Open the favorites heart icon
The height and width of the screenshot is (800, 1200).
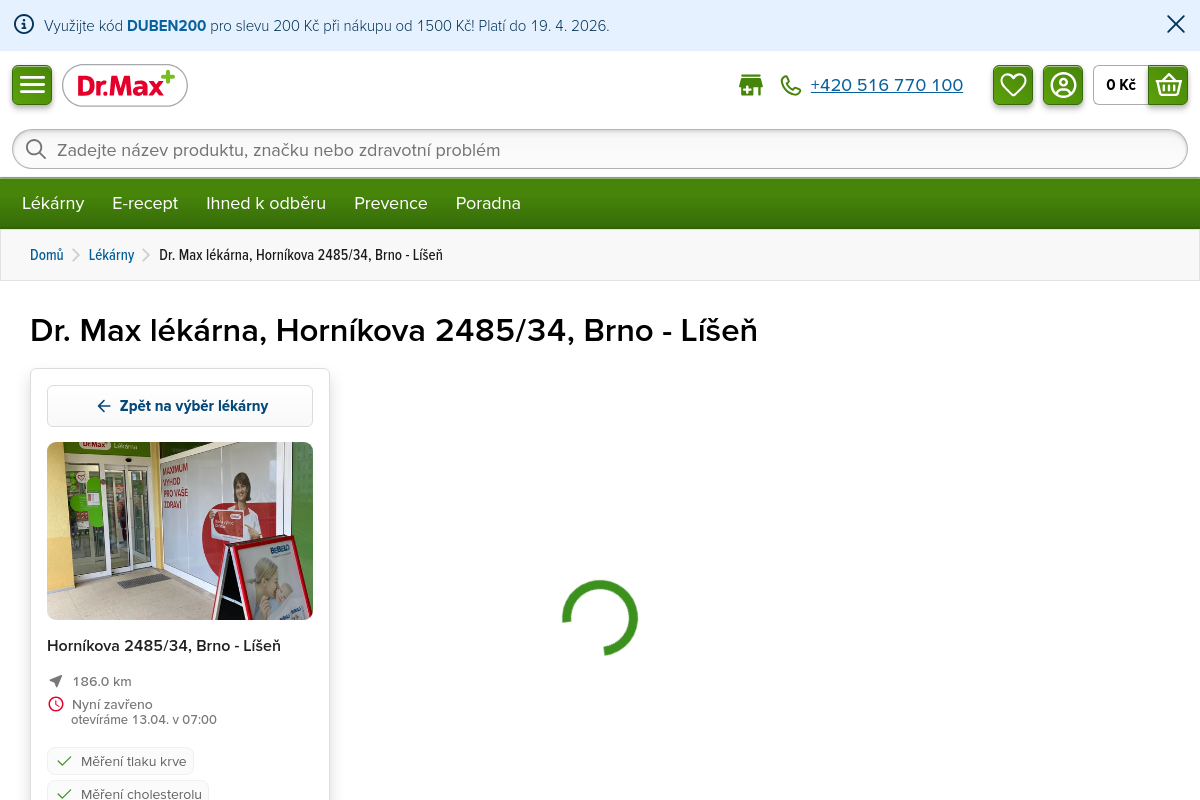(1013, 85)
